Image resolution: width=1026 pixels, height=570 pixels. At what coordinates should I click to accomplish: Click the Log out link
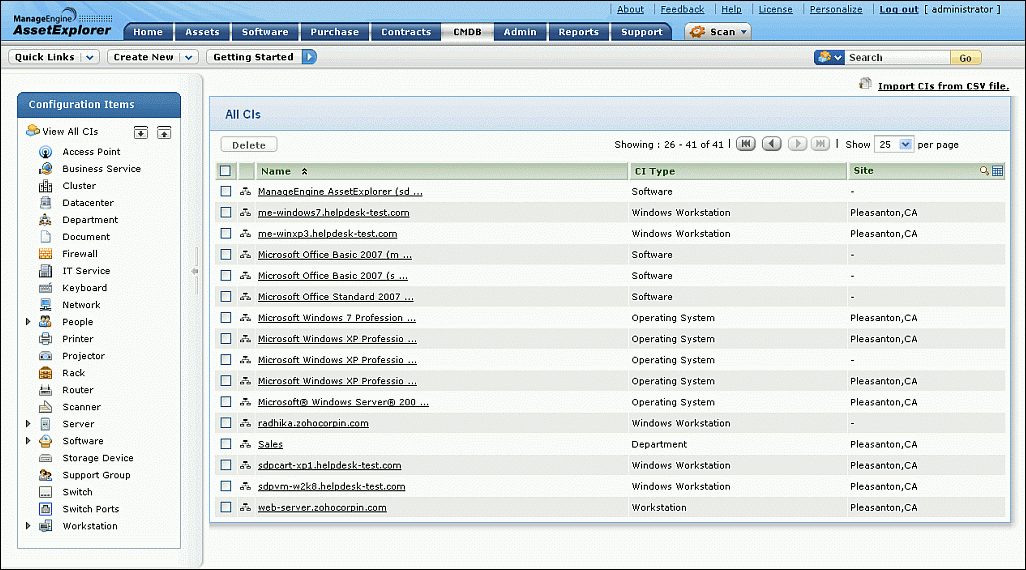[x=898, y=9]
